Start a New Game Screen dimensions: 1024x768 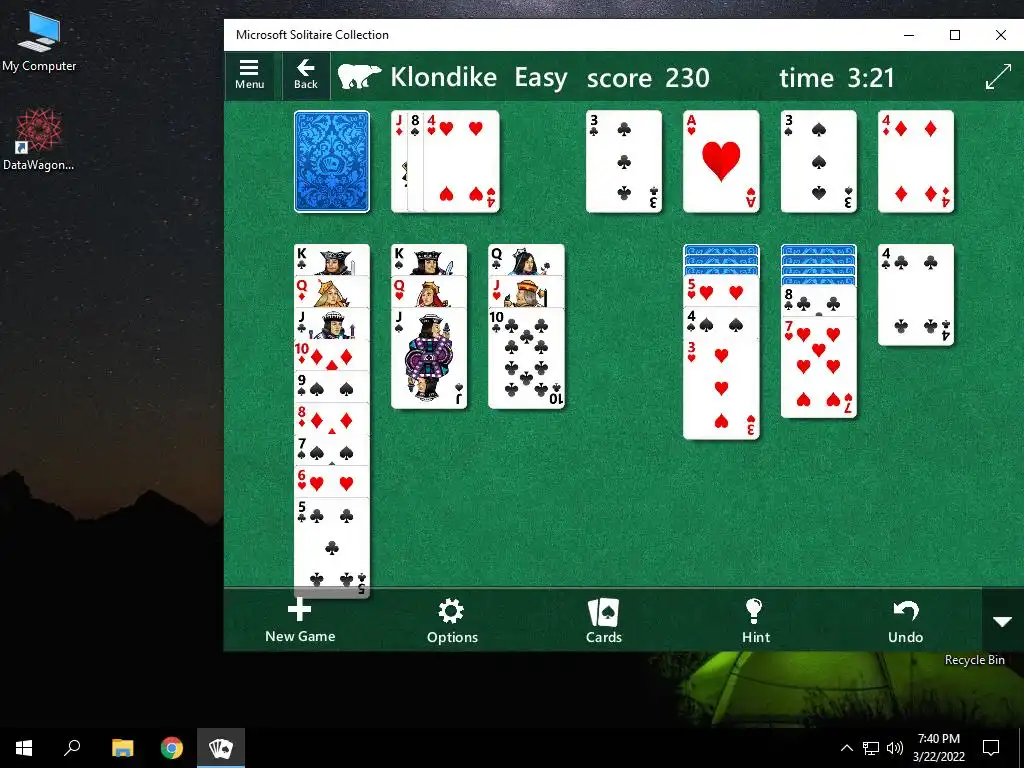pos(300,621)
